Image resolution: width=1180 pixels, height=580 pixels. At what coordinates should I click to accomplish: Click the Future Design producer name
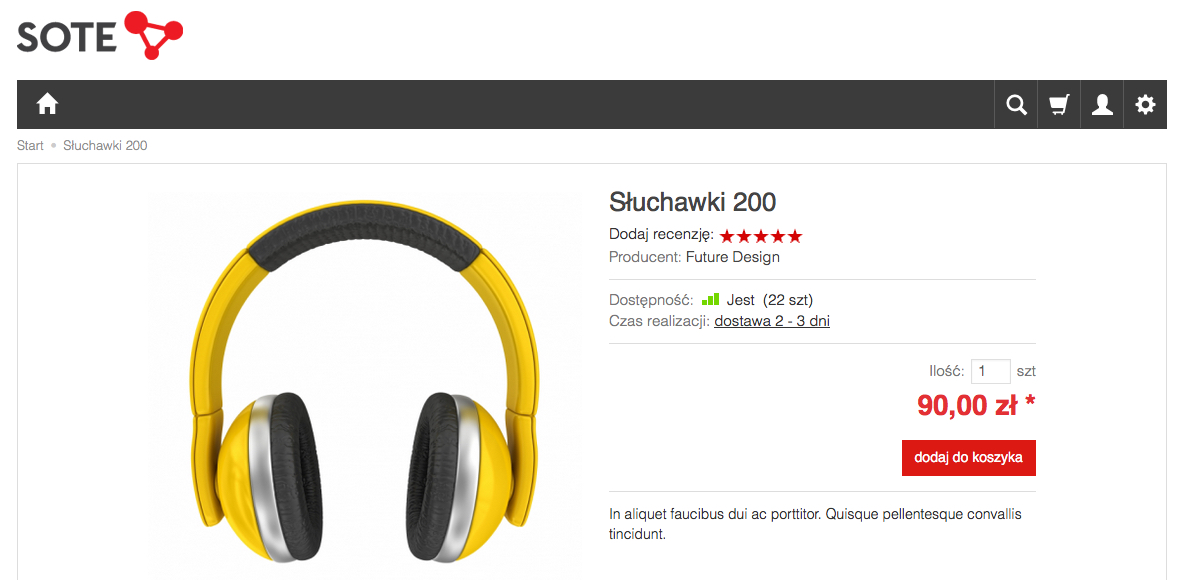733,257
